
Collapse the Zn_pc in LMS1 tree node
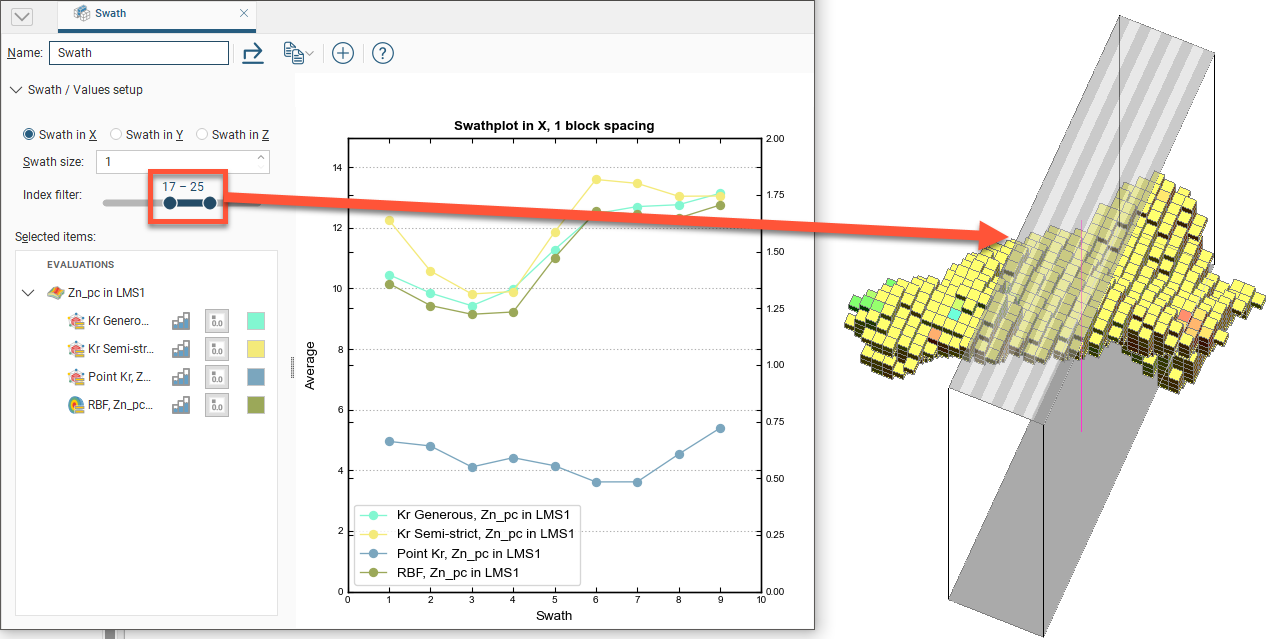pos(28,293)
